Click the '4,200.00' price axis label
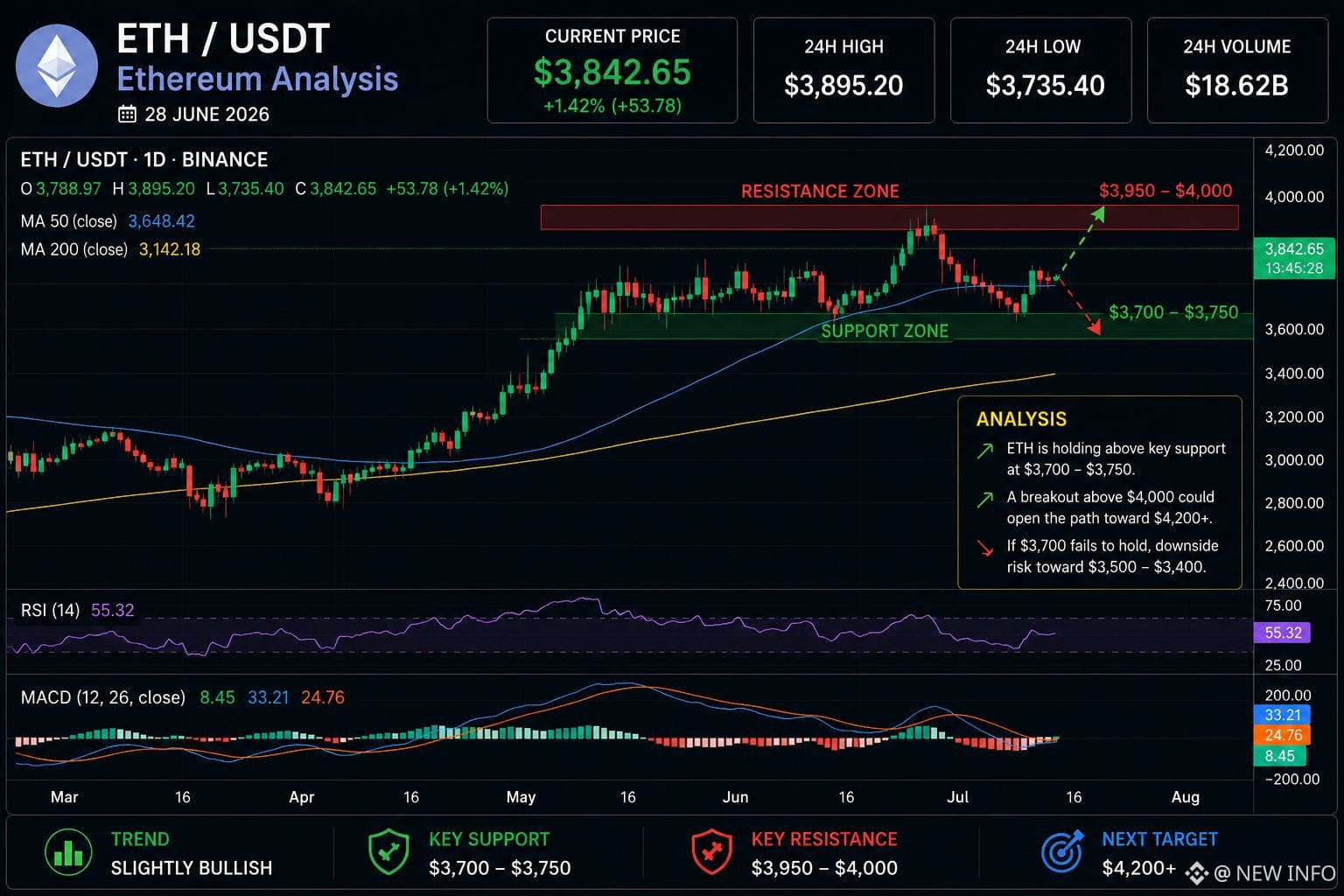The height and width of the screenshot is (896, 1344). tap(1294, 150)
